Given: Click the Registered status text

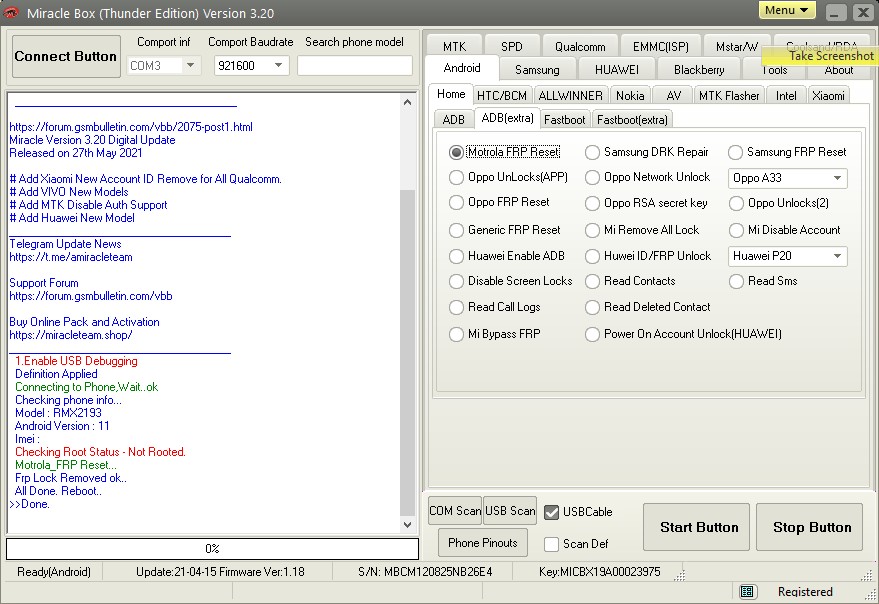Looking at the screenshot, I should pos(805,592).
